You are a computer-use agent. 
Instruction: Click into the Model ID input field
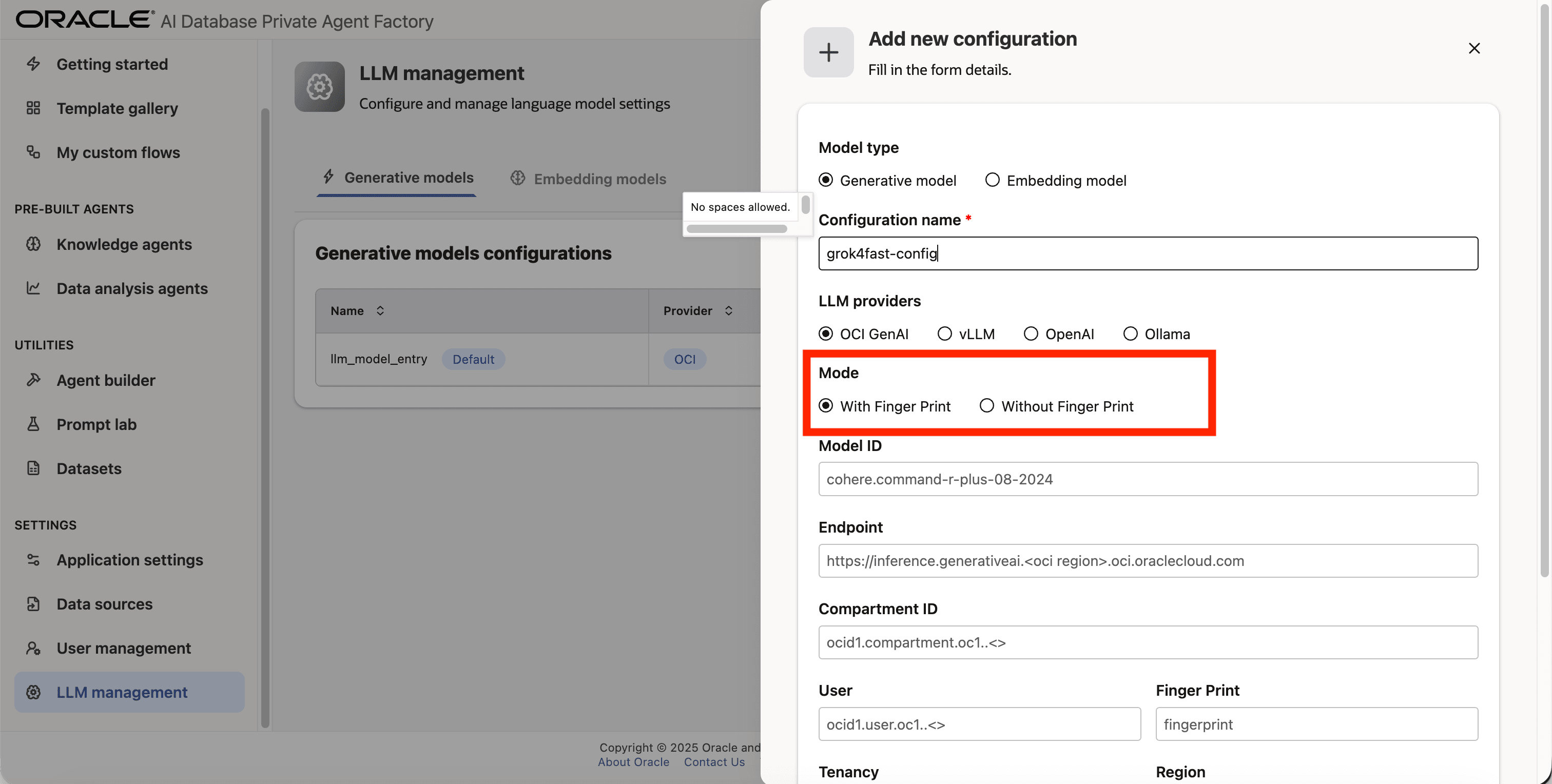click(1147, 479)
